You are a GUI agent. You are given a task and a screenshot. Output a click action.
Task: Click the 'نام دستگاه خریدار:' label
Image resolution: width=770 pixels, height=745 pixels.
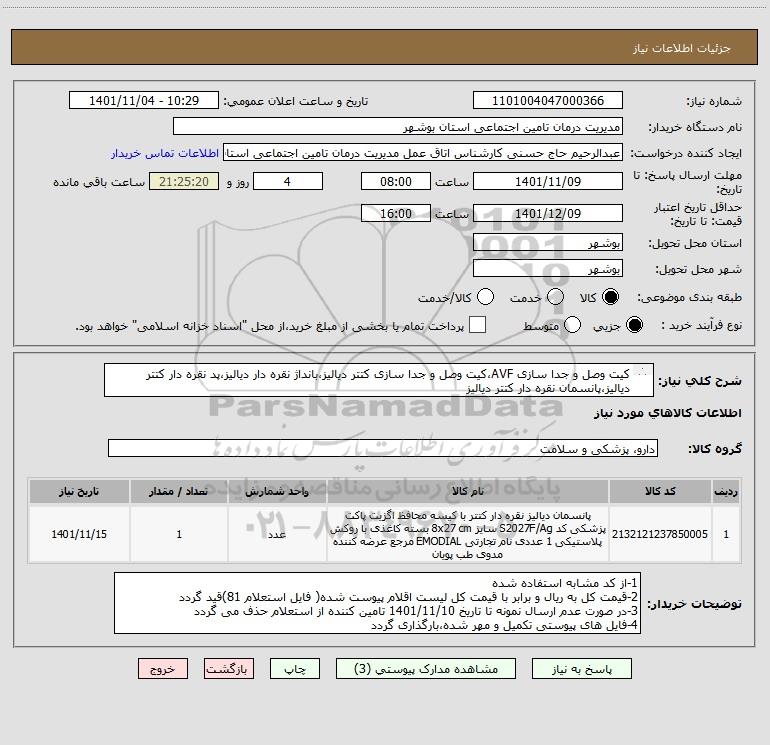695,128
